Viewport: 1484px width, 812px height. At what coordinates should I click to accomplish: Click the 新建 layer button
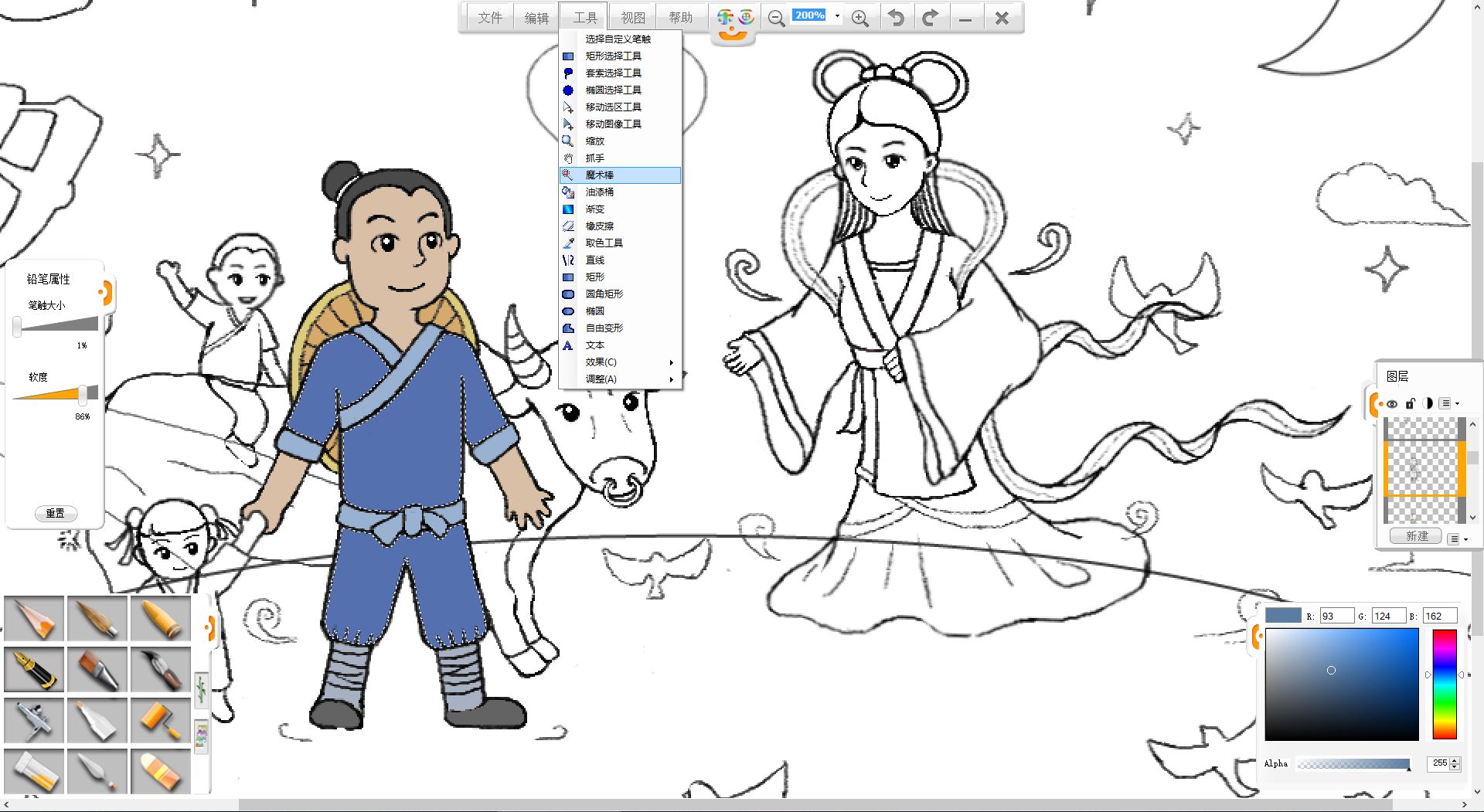pos(1416,536)
